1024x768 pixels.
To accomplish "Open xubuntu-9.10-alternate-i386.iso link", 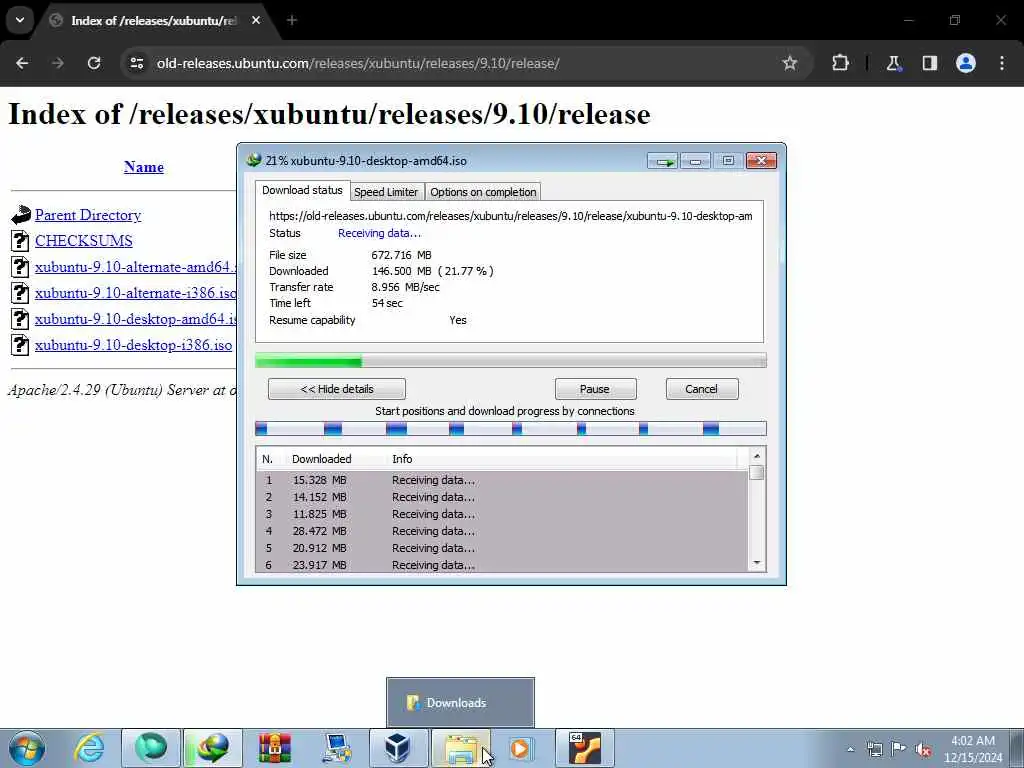I will click(x=136, y=293).
